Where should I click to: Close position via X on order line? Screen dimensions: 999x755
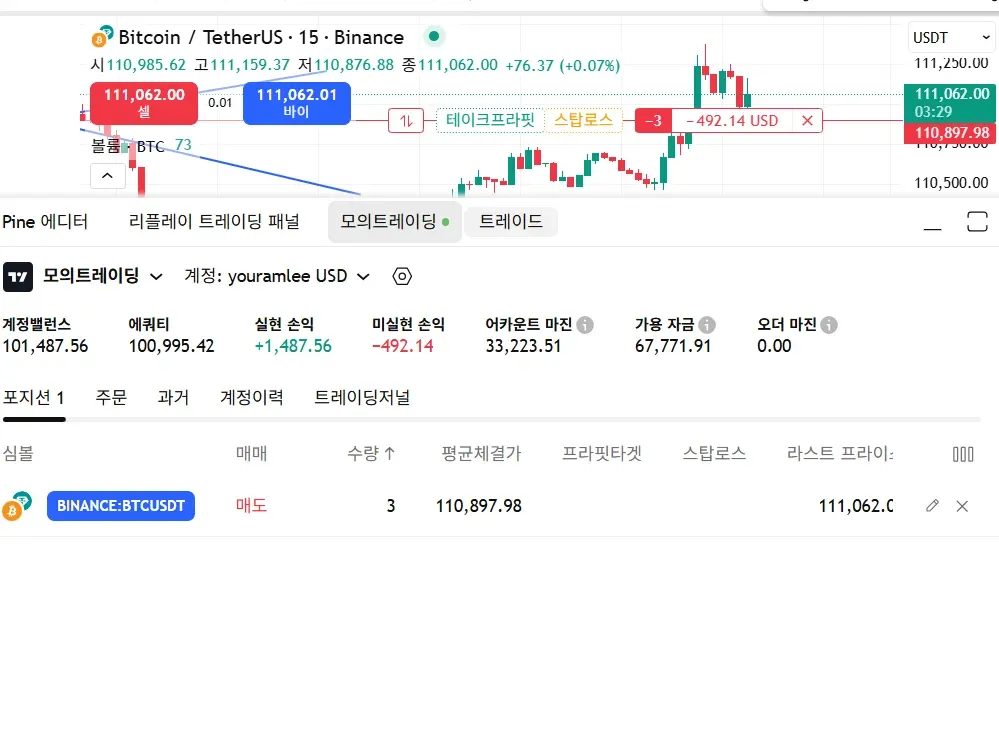click(807, 120)
